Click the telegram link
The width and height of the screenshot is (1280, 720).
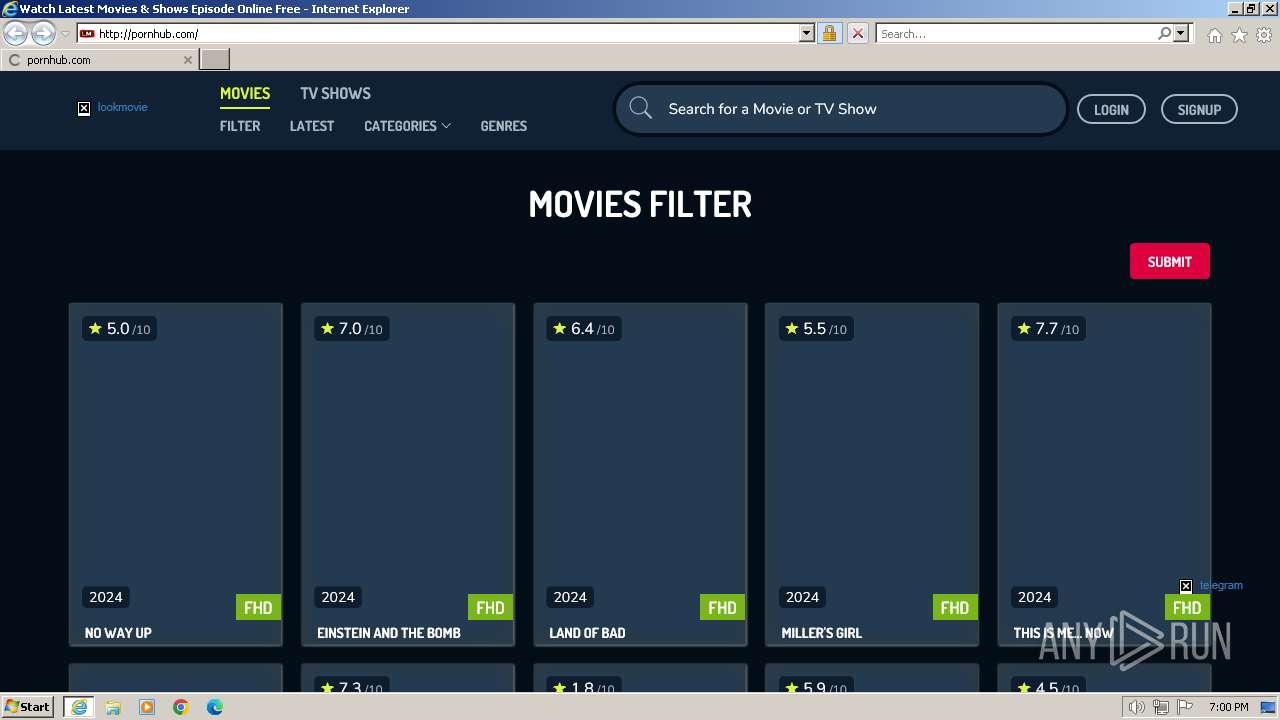[1211, 586]
